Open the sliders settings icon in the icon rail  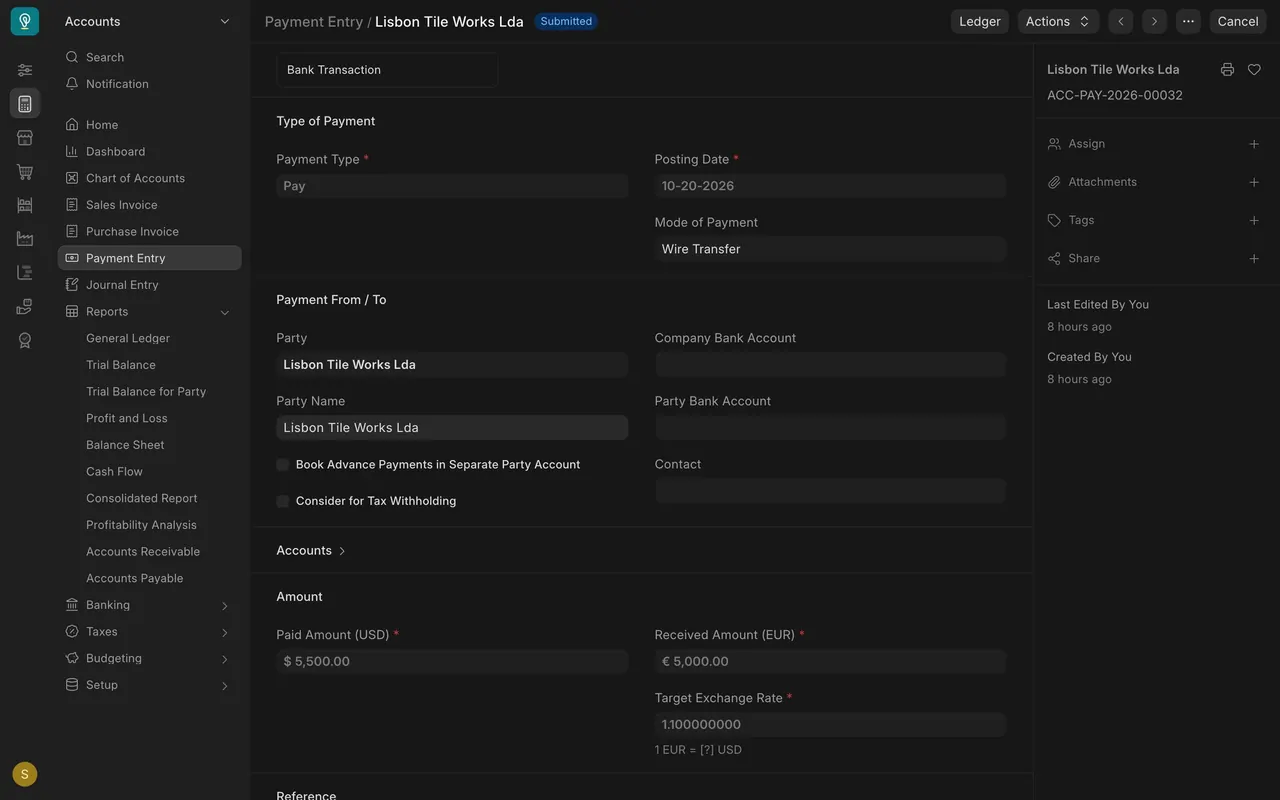pos(25,69)
